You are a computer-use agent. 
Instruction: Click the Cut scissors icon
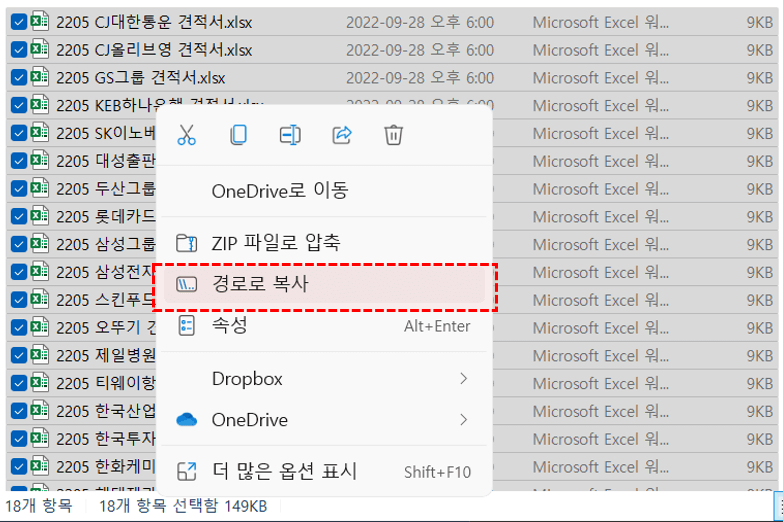[186, 135]
